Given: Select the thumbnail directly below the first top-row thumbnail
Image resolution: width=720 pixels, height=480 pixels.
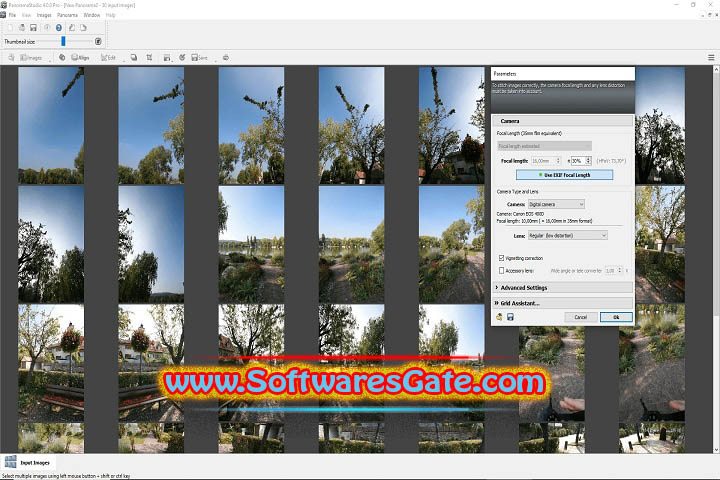Looking at the screenshot, I should pyautogui.click(x=51, y=244).
